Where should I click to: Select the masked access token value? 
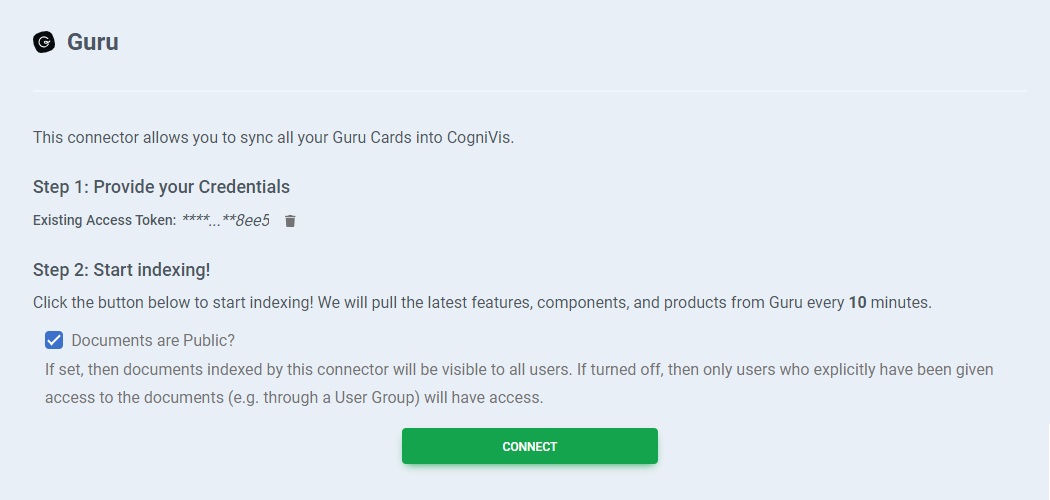point(226,220)
